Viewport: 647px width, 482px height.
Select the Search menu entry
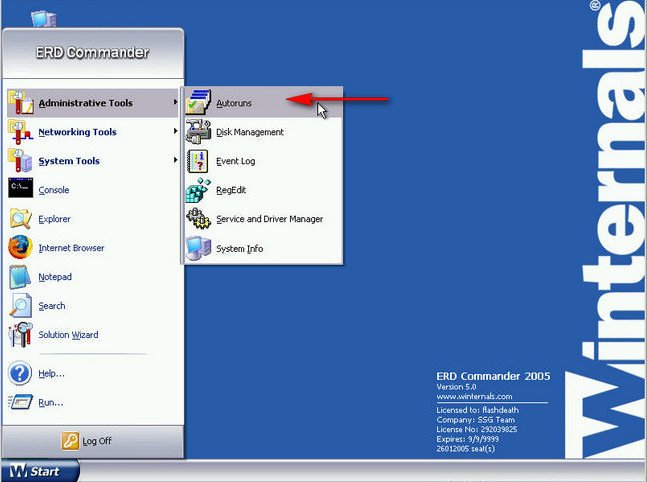93,305
